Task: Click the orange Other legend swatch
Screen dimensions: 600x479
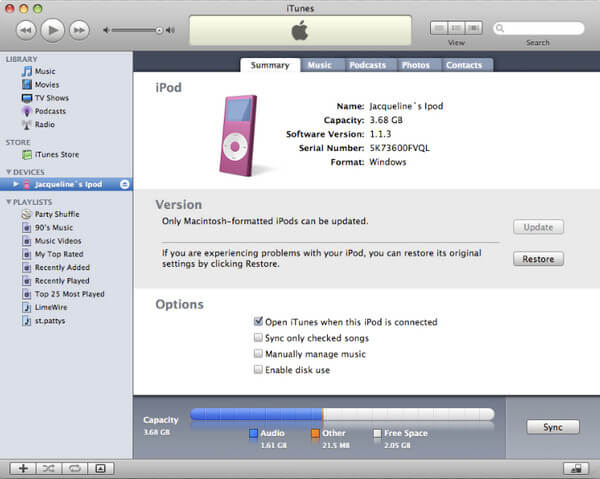Action: pos(315,433)
